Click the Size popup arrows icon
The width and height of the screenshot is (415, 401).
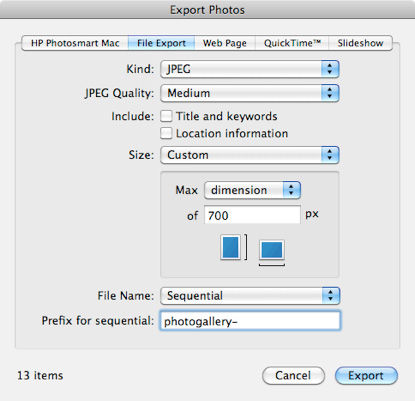click(330, 155)
